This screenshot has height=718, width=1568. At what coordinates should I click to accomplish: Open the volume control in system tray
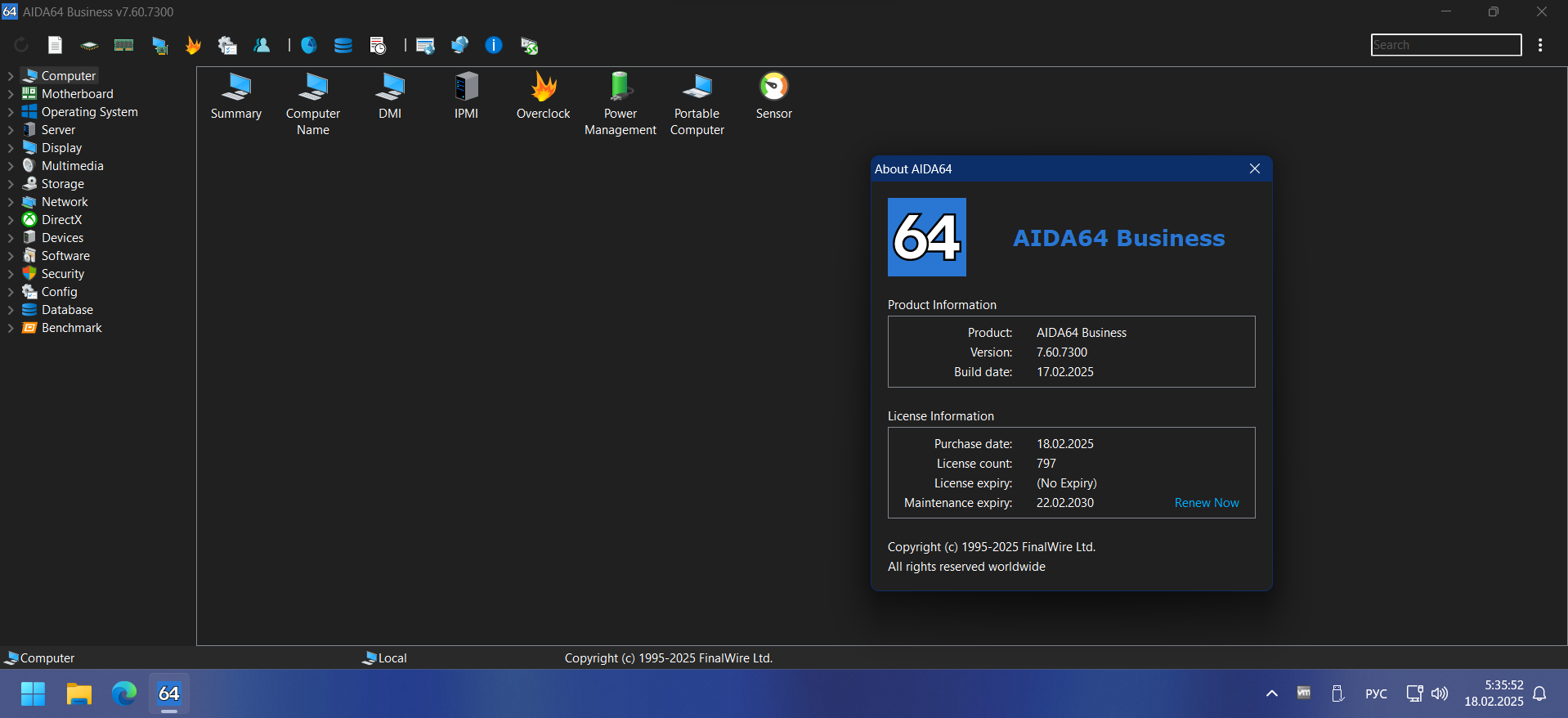point(1440,693)
